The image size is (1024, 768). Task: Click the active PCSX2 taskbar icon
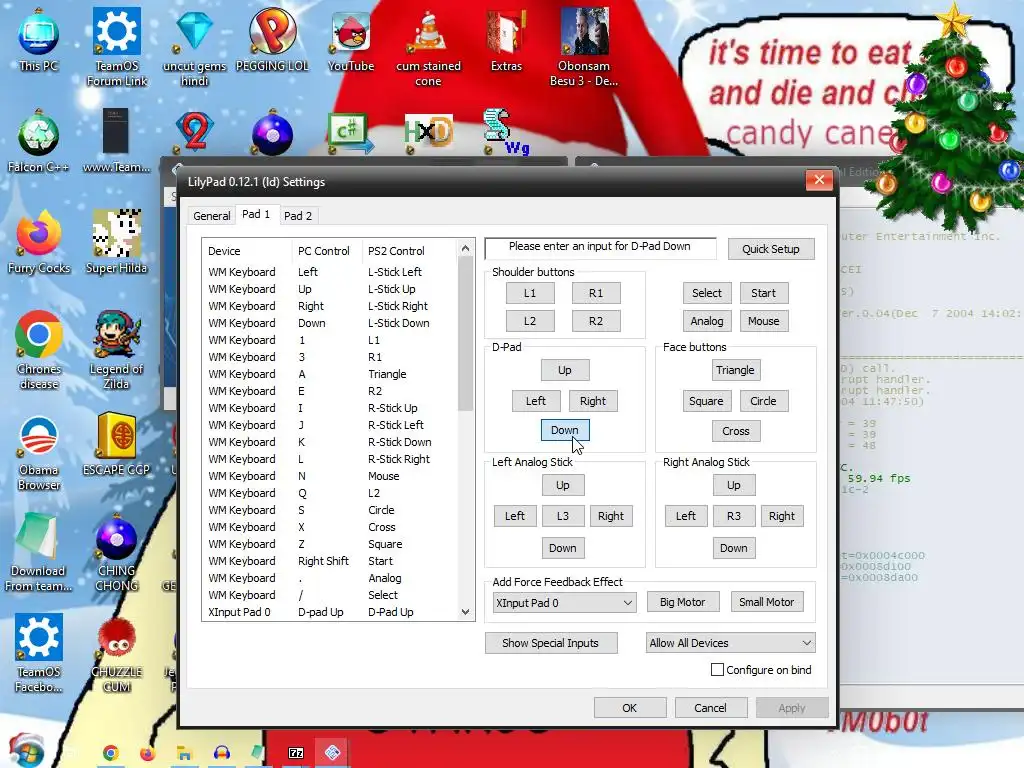coord(332,753)
